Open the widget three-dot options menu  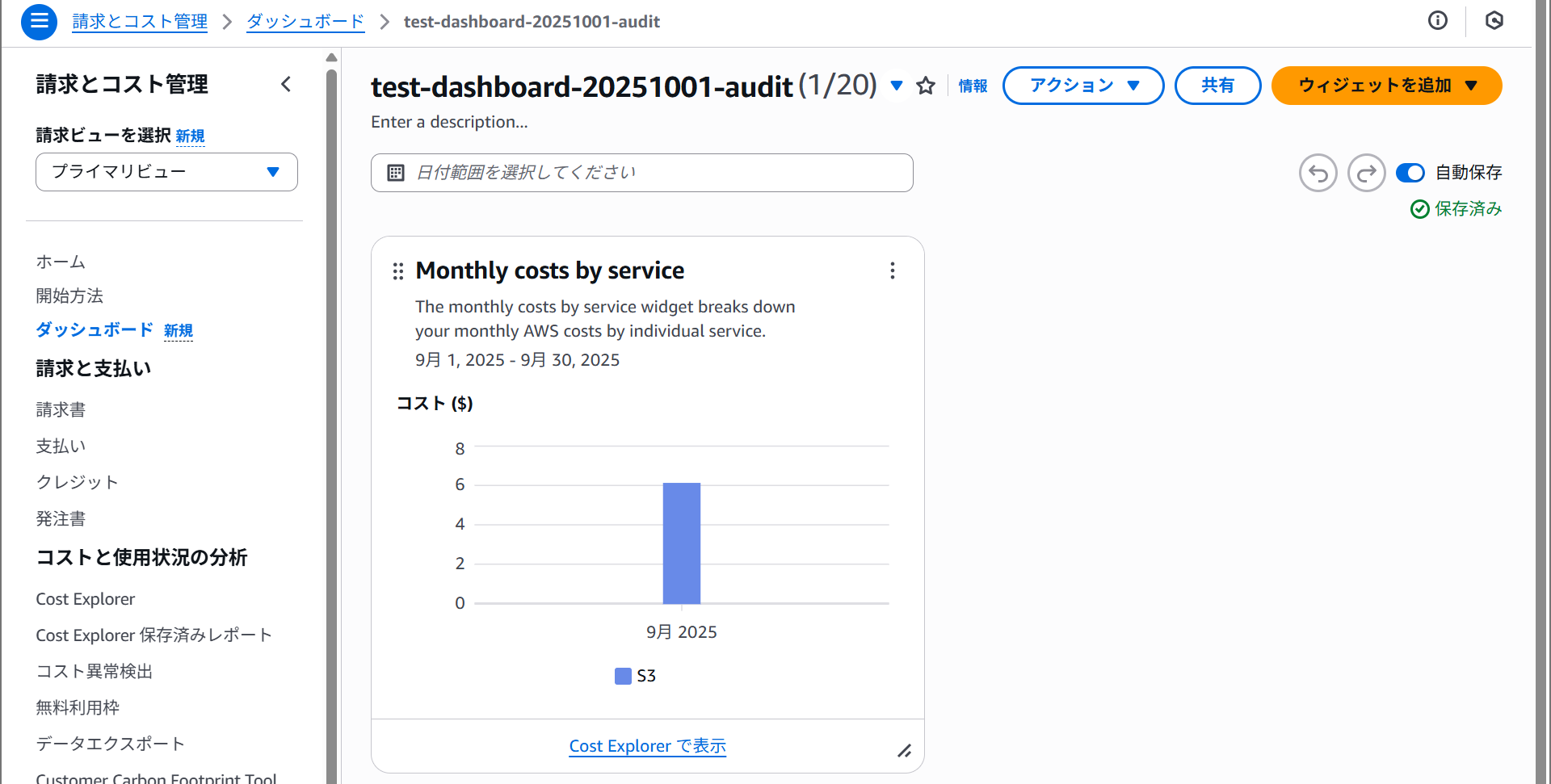893,270
